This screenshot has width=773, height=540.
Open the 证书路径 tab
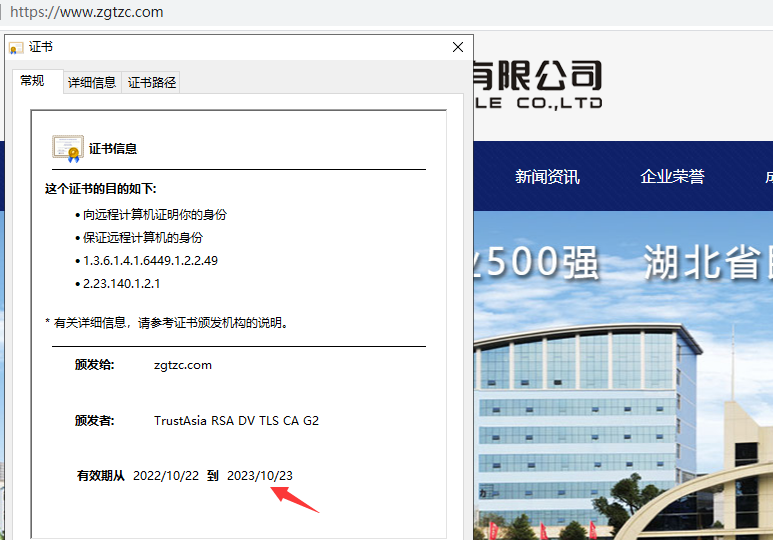152,82
